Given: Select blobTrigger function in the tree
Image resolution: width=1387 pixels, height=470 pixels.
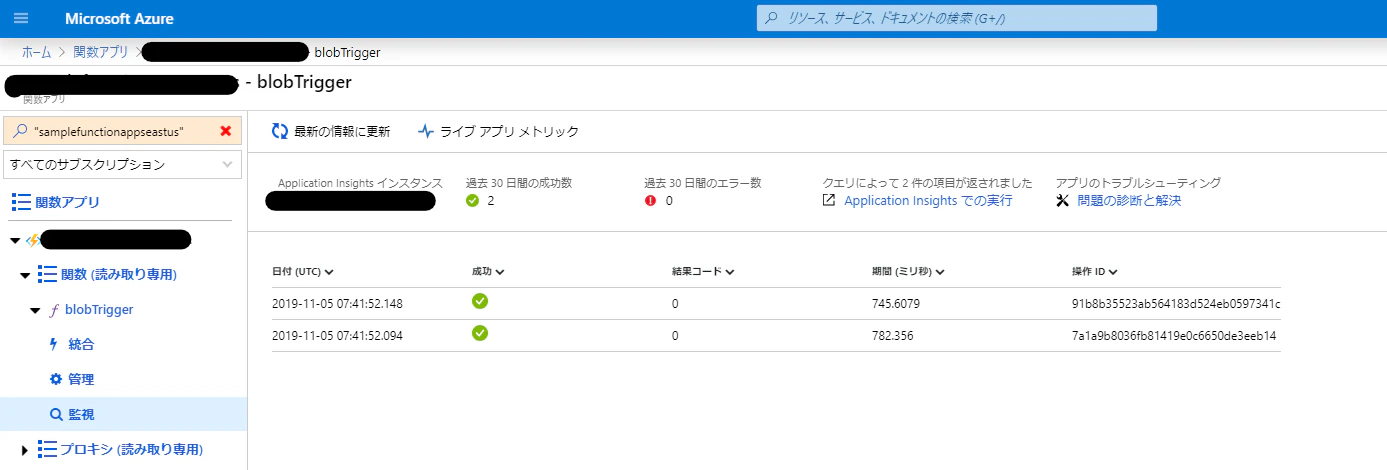Looking at the screenshot, I should [x=98, y=310].
